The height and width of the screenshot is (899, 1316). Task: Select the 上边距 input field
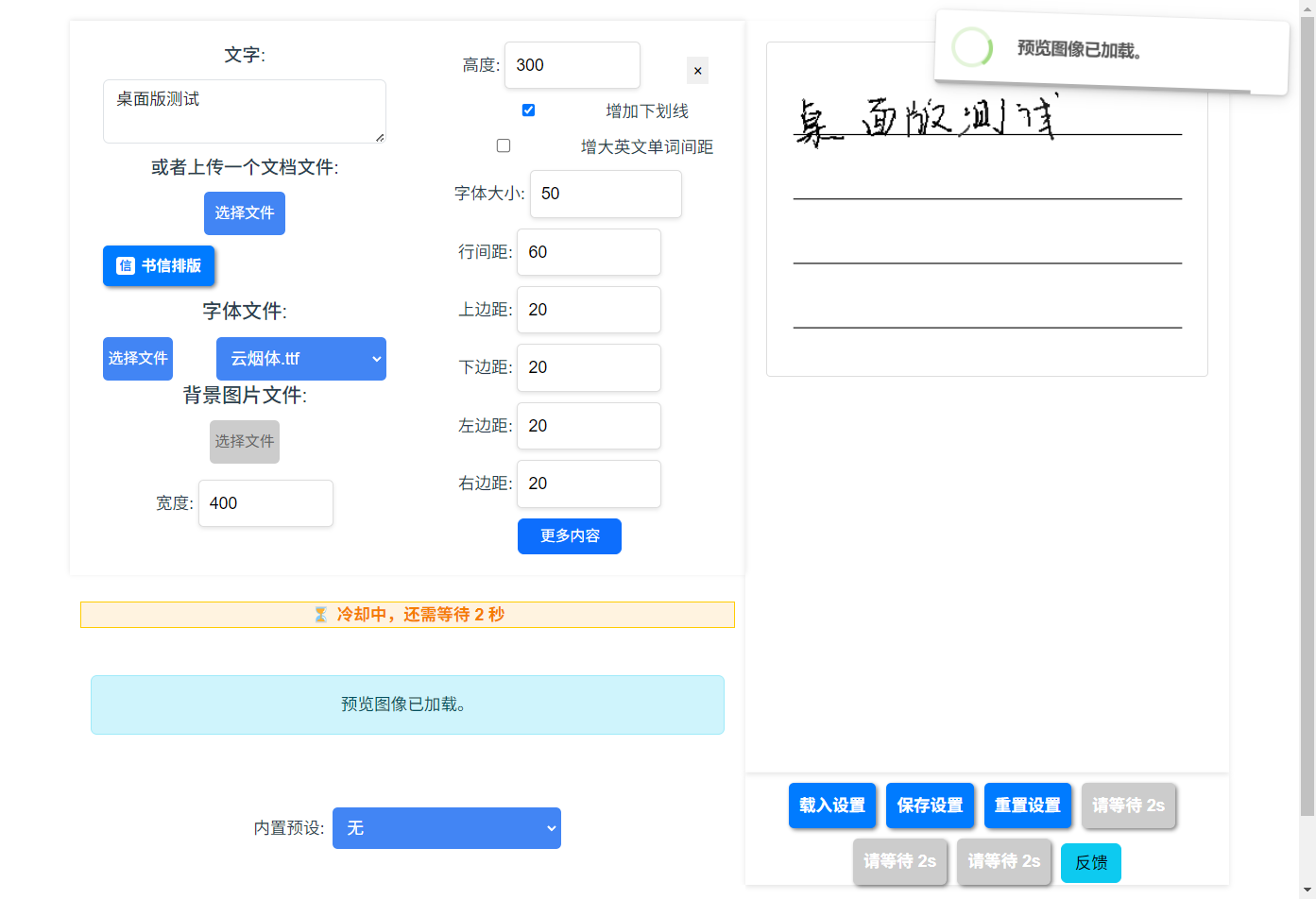click(589, 310)
